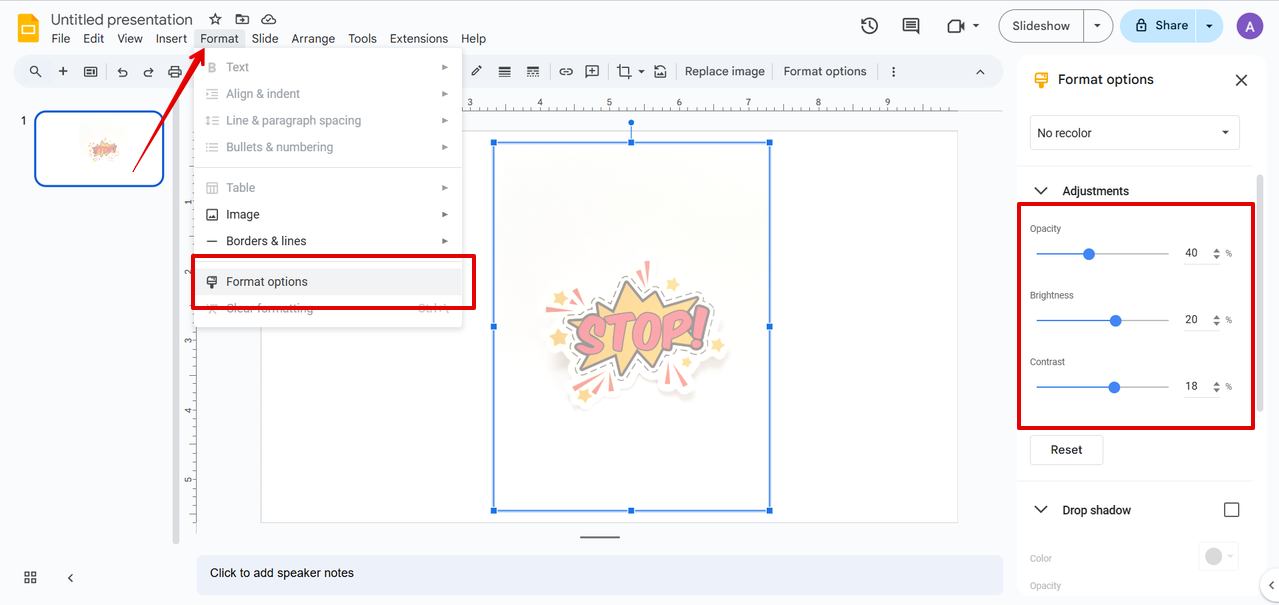
Task: Open the Share options dropdown arrow
Action: tap(1209, 26)
